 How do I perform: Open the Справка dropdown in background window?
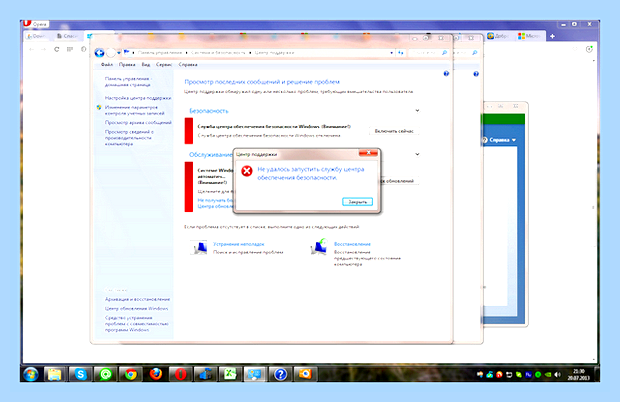(500, 140)
